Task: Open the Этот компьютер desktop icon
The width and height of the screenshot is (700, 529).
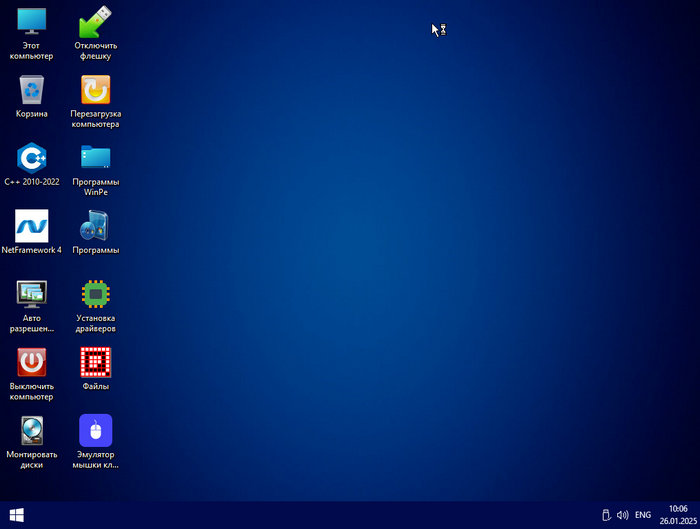Action: 31,22
